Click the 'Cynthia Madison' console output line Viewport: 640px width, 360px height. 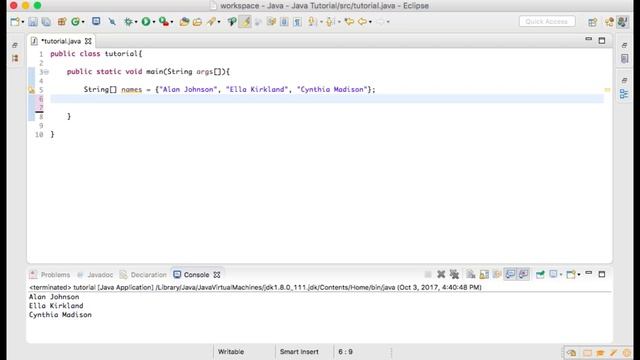coord(60,315)
